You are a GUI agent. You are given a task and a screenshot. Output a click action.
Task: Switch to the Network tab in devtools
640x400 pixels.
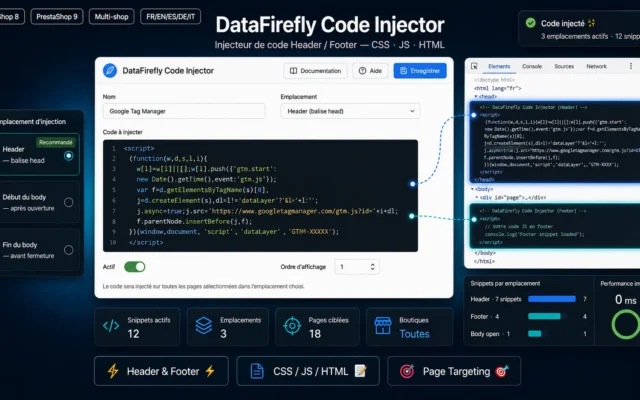pos(596,66)
